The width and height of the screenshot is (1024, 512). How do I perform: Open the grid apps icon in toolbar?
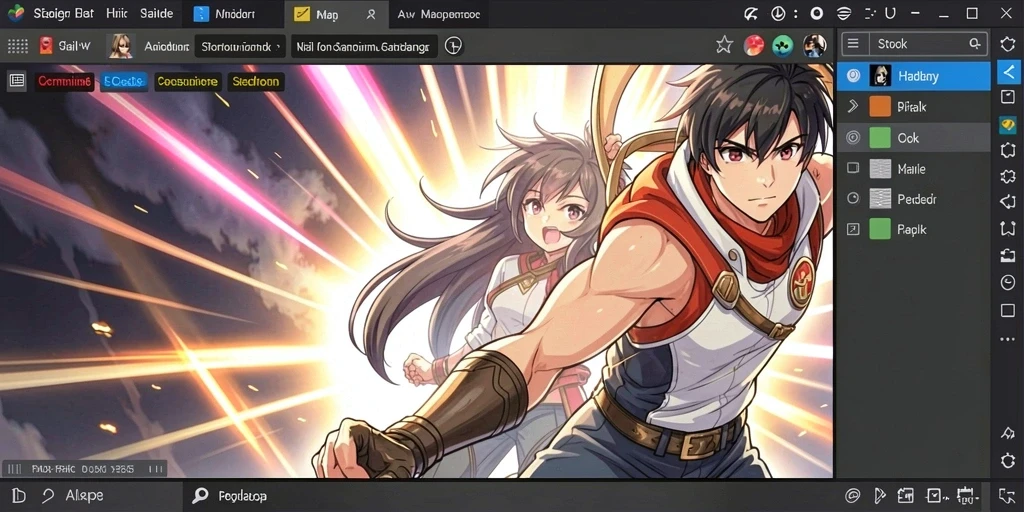[17, 46]
